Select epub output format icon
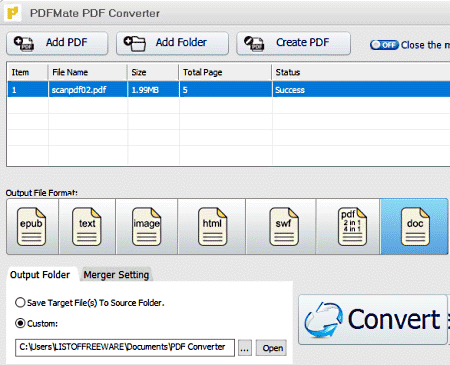This screenshot has width=450, height=365. point(32,227)
